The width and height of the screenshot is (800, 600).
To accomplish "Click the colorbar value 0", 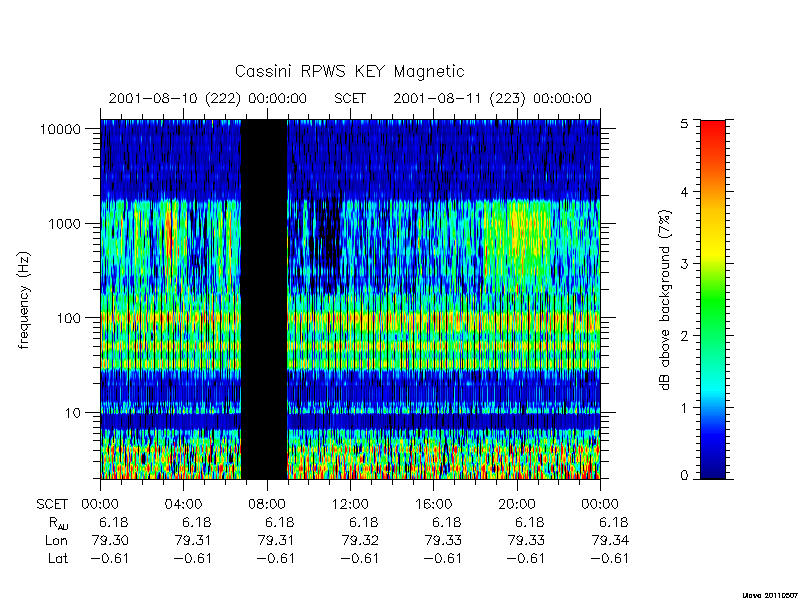I will (x=684, y=476).
